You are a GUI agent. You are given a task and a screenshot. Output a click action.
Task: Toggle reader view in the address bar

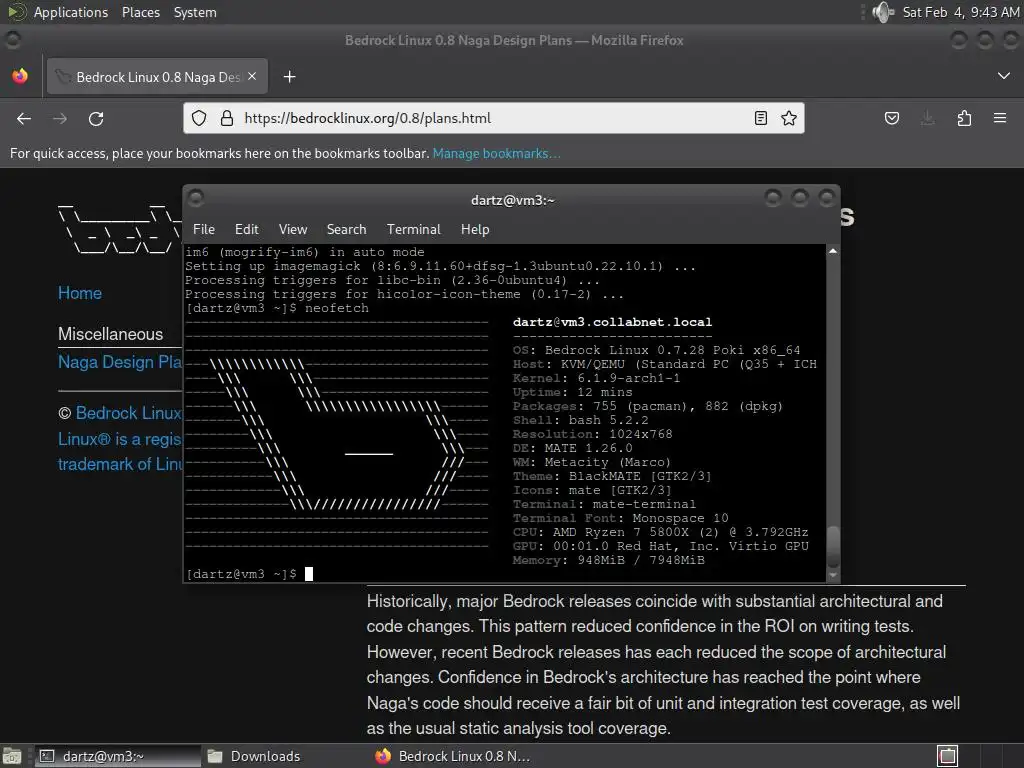(761, 118)
